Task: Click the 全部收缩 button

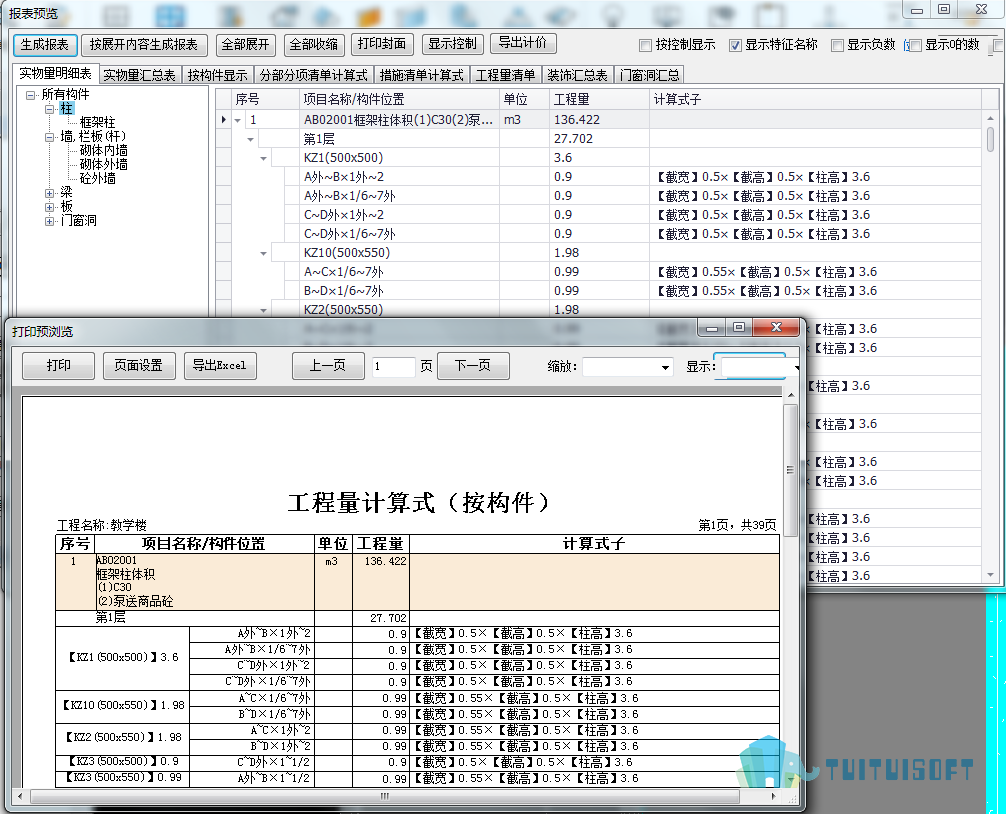Action: pos(314,45)
